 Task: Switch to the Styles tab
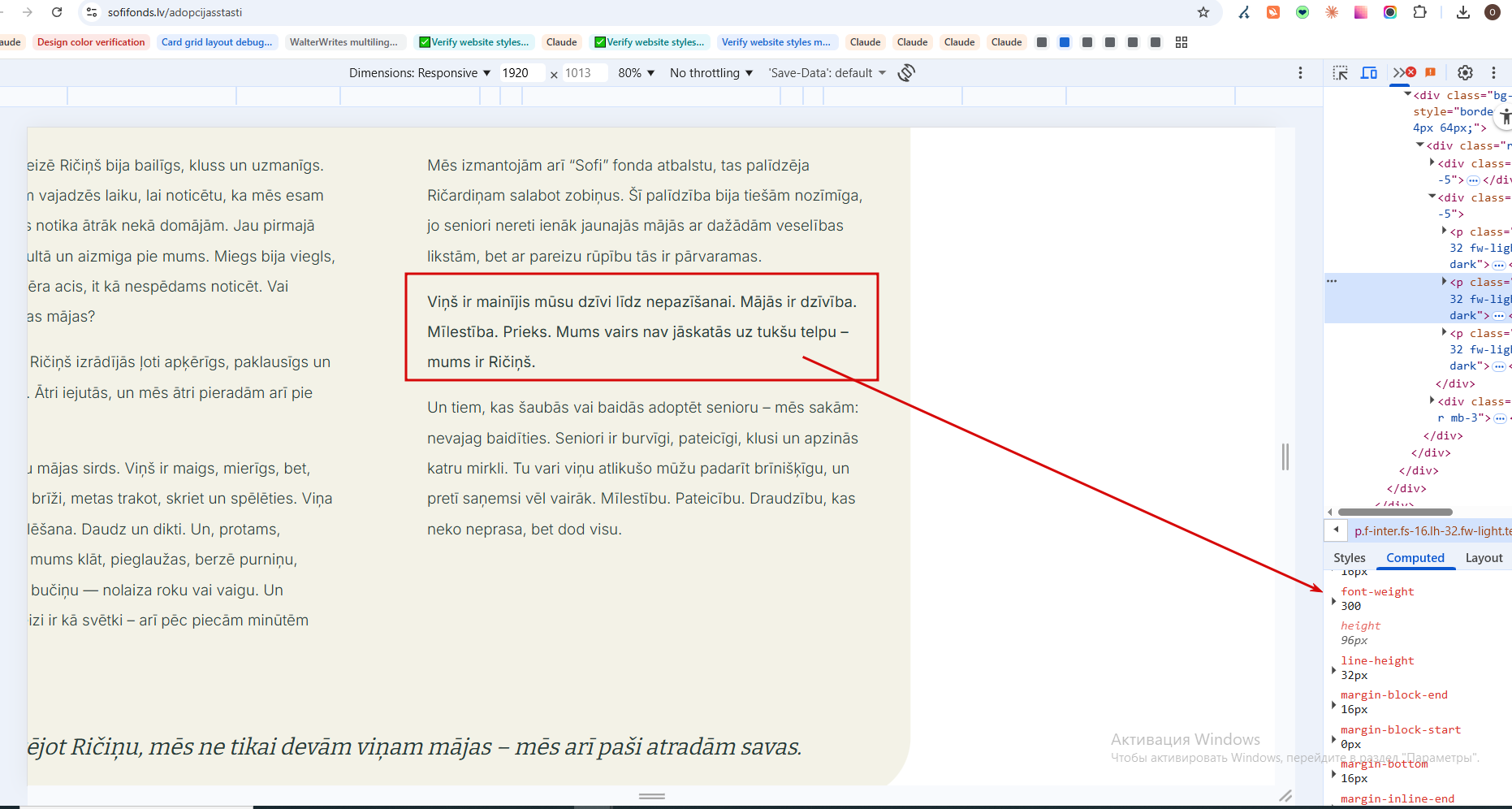point(1350,557)
